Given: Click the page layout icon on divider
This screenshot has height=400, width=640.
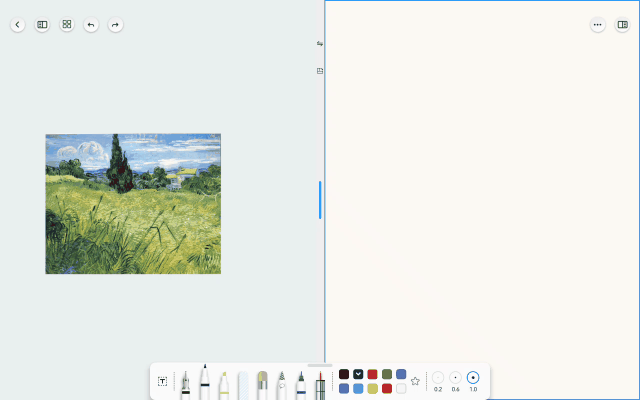Looking at the screenshot, I should point(320,71).
